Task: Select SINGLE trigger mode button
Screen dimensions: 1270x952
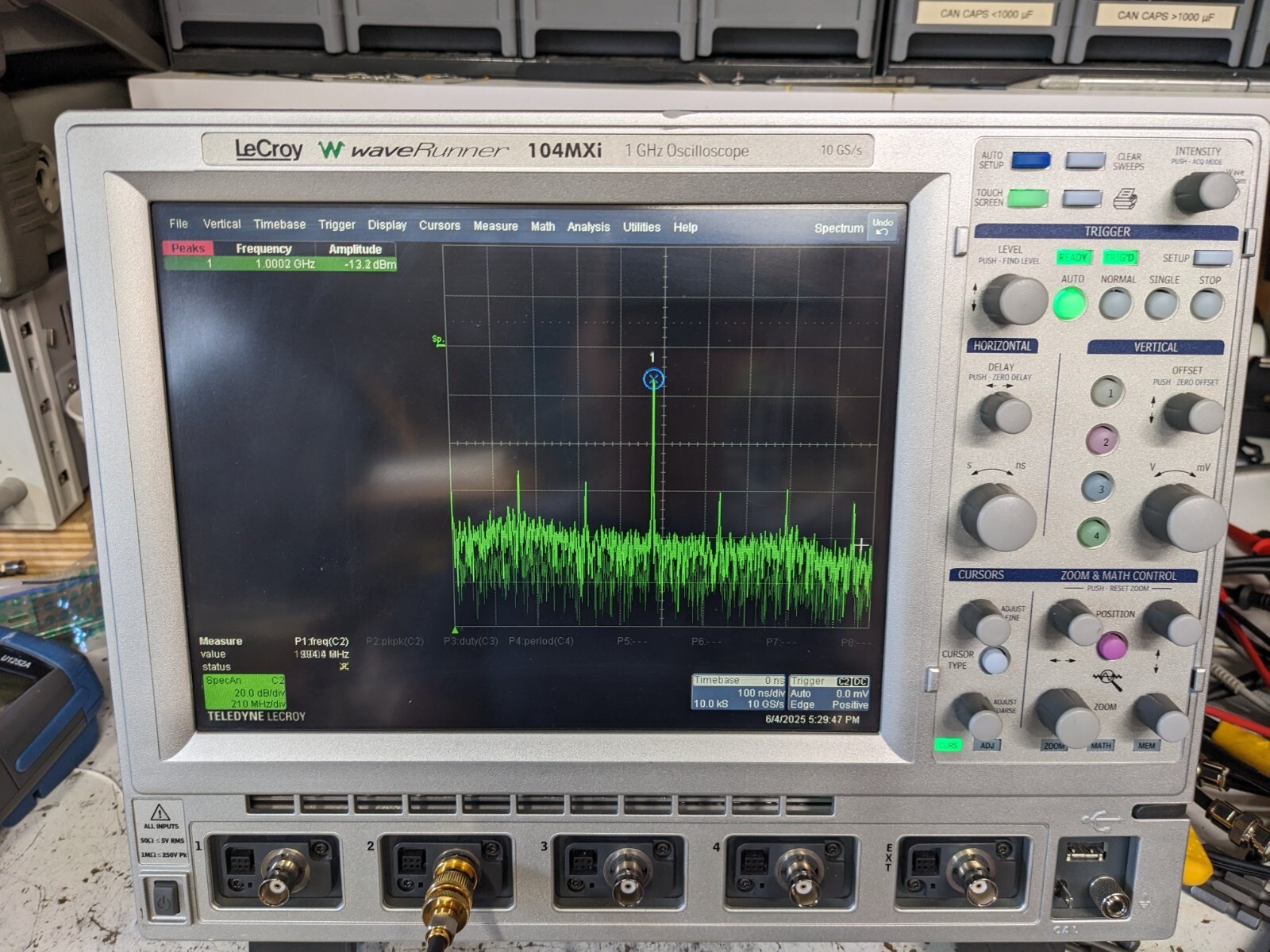Action: (x=1161, y=305)
